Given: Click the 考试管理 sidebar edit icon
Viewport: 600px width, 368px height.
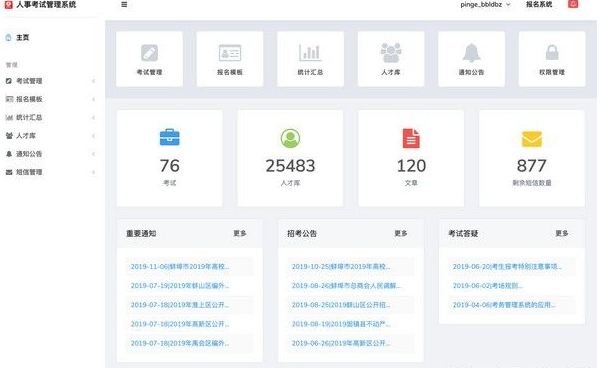Looking at the screenshot, I should pos(9,81).
